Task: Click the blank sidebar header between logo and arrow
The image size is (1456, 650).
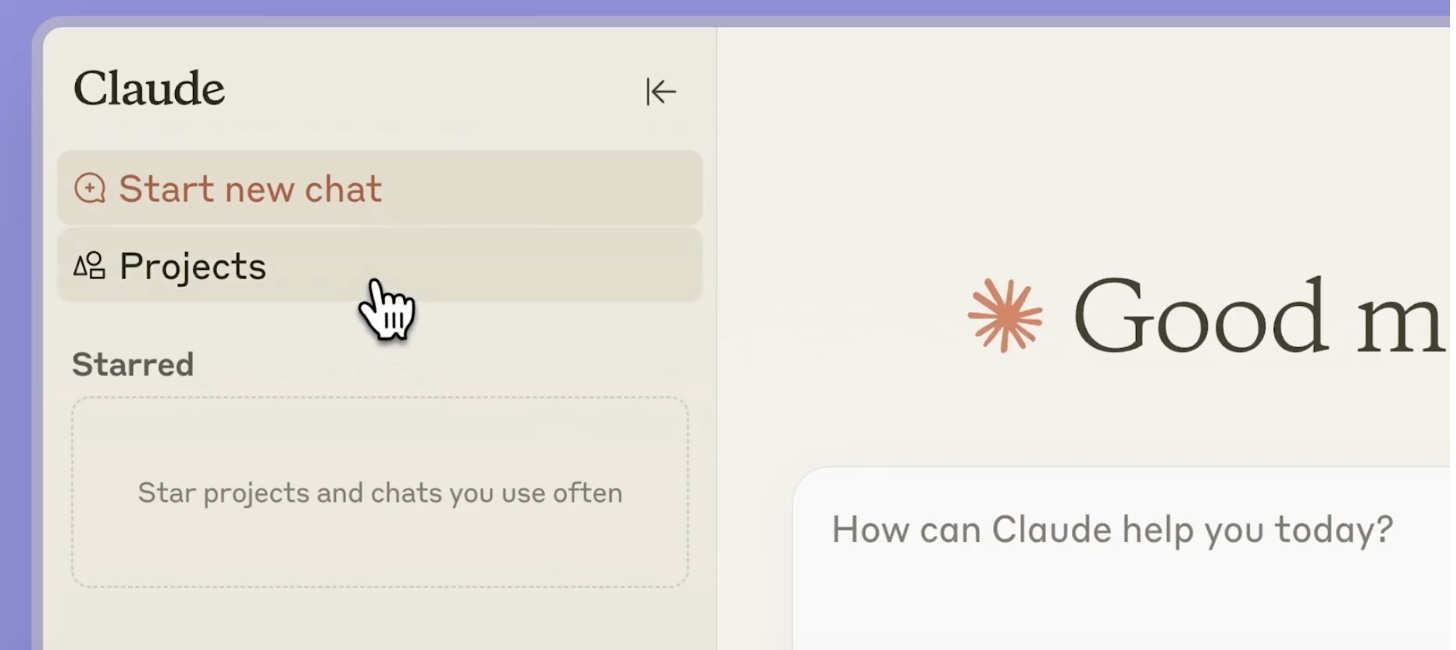Action: tap(430, 90)
